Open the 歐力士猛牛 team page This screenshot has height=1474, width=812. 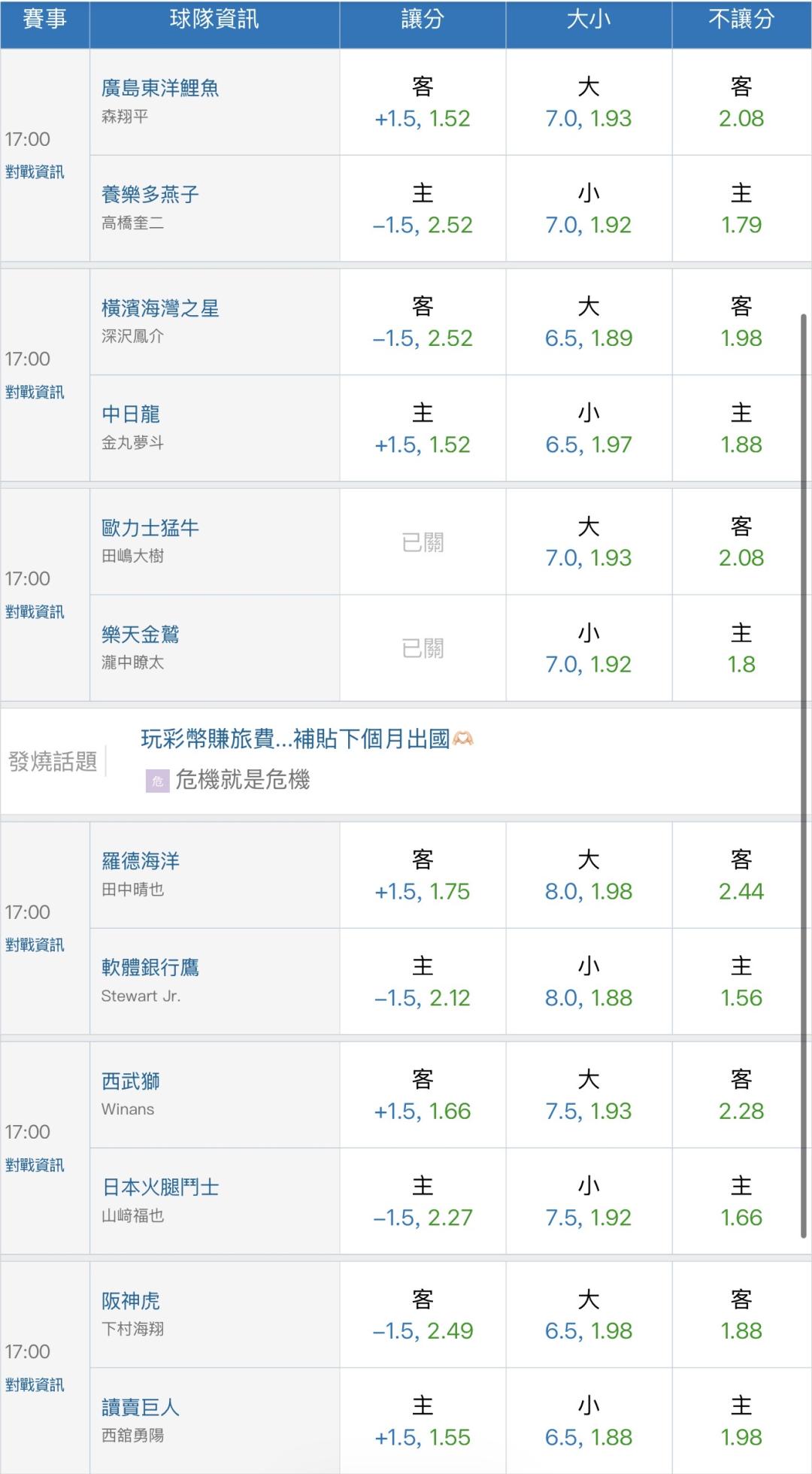coord(150,528)
